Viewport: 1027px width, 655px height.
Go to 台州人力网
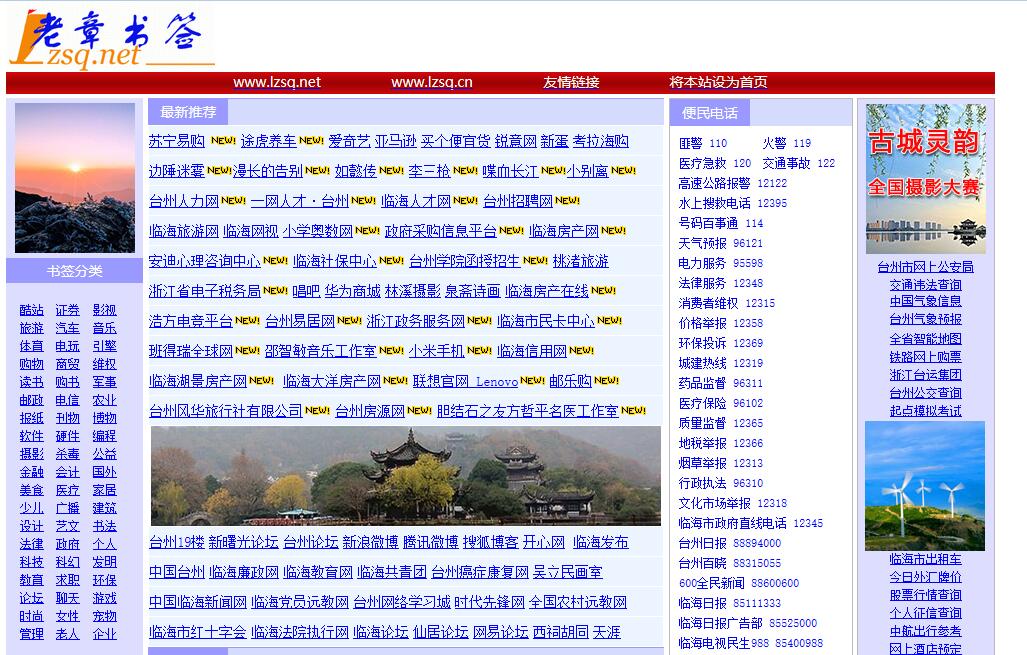click(x=183, y=201)
